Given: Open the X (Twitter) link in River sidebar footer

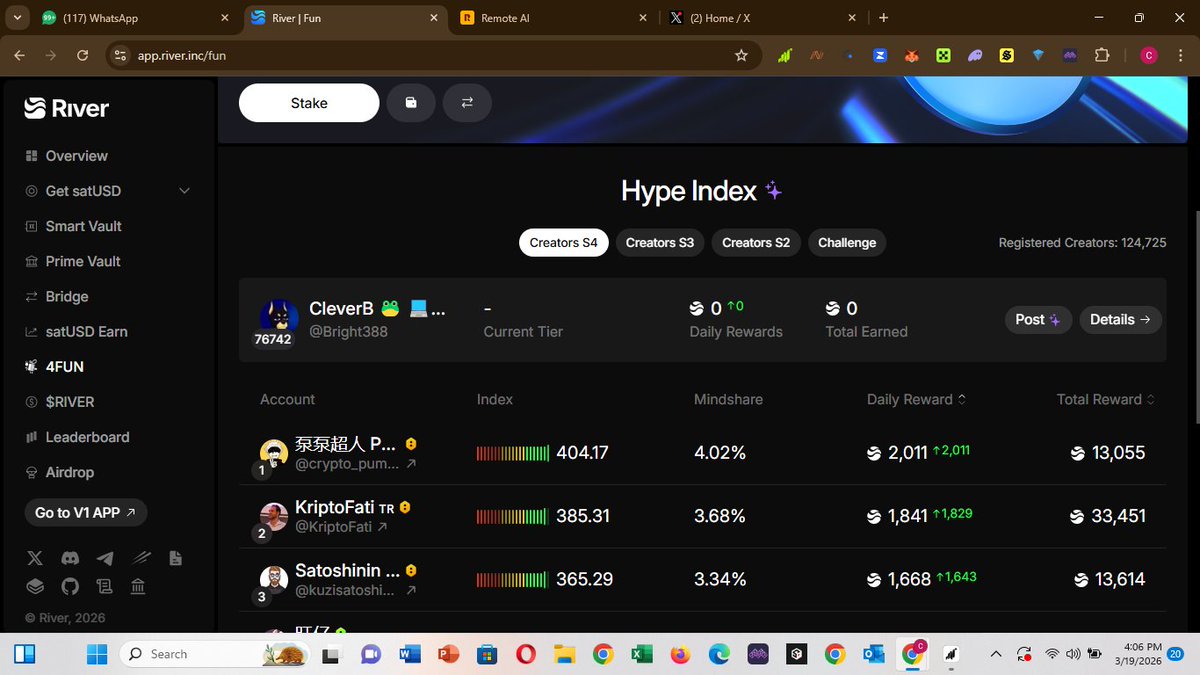Looking at the screenshot, I should click(x=35, y=558).
